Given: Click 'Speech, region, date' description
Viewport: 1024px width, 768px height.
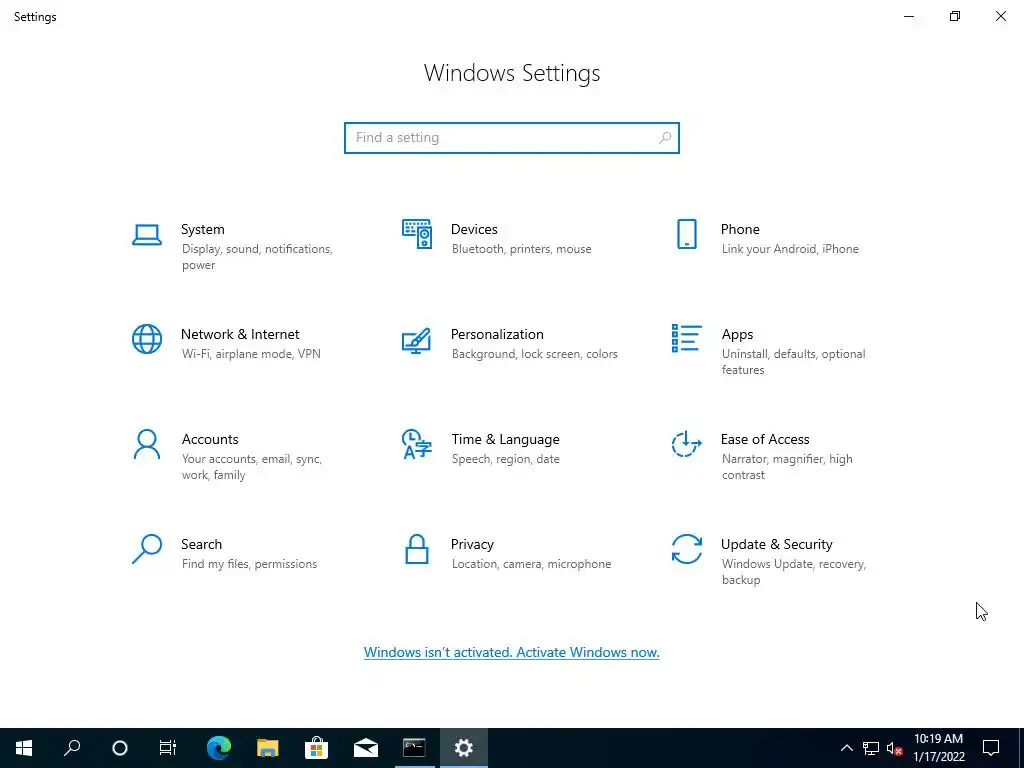Looking at the screenshot, I should tap(505, 459).
